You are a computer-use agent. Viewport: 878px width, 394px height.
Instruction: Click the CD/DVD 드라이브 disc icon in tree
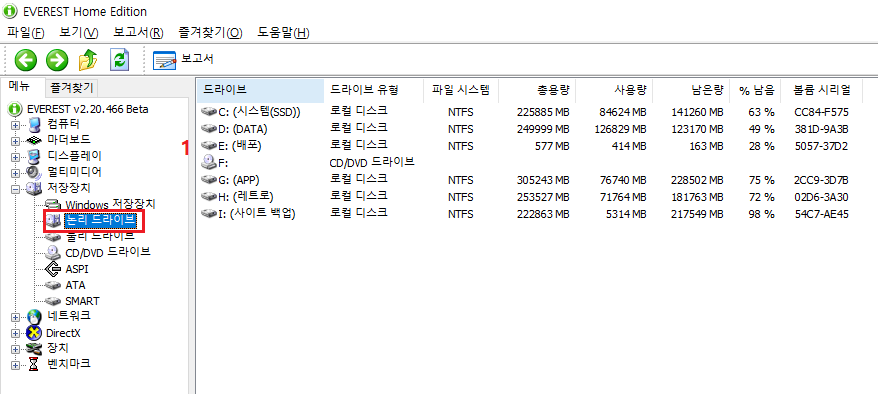(53, 252)
